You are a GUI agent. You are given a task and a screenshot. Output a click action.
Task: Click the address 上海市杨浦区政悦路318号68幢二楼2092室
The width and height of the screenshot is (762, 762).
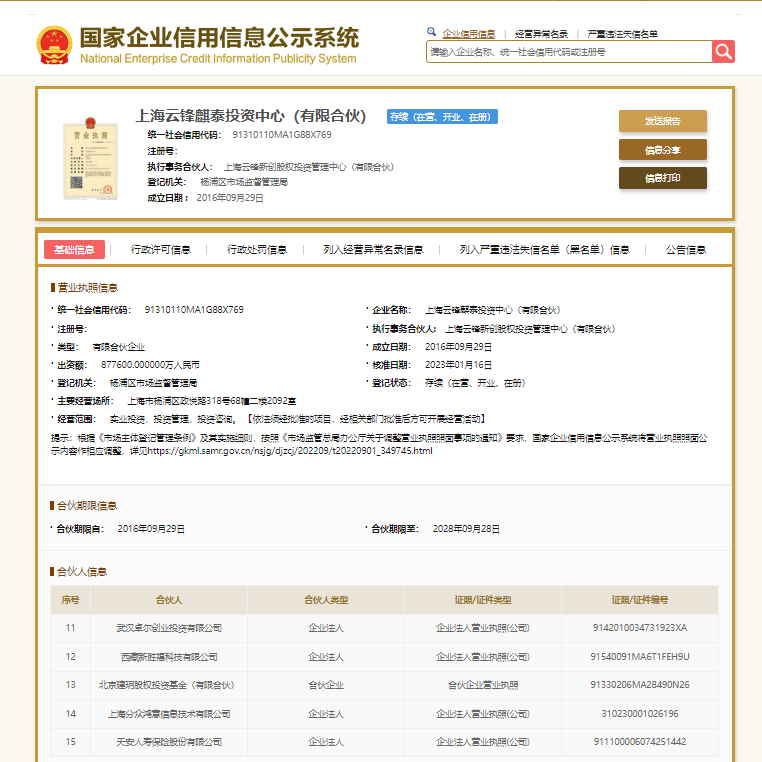(211, 401)
